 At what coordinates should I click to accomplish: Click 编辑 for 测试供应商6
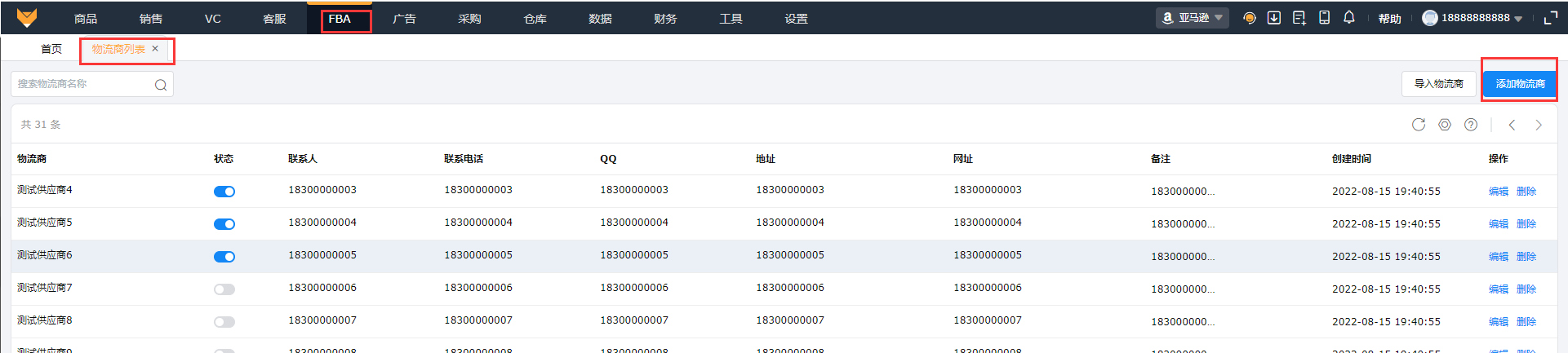coord(1499,257)
